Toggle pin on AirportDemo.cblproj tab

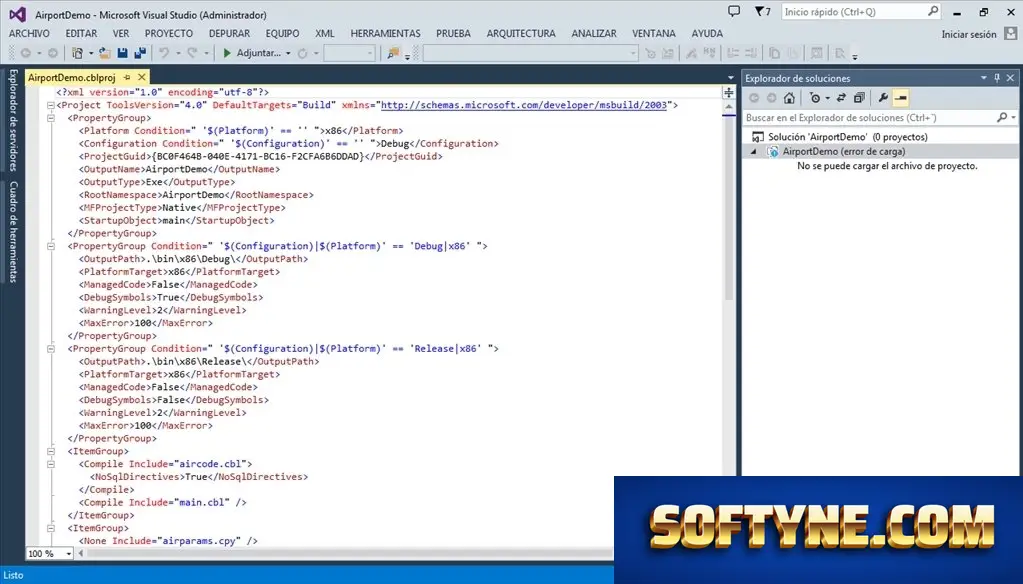pyautogui.click(x=127, y=77)
